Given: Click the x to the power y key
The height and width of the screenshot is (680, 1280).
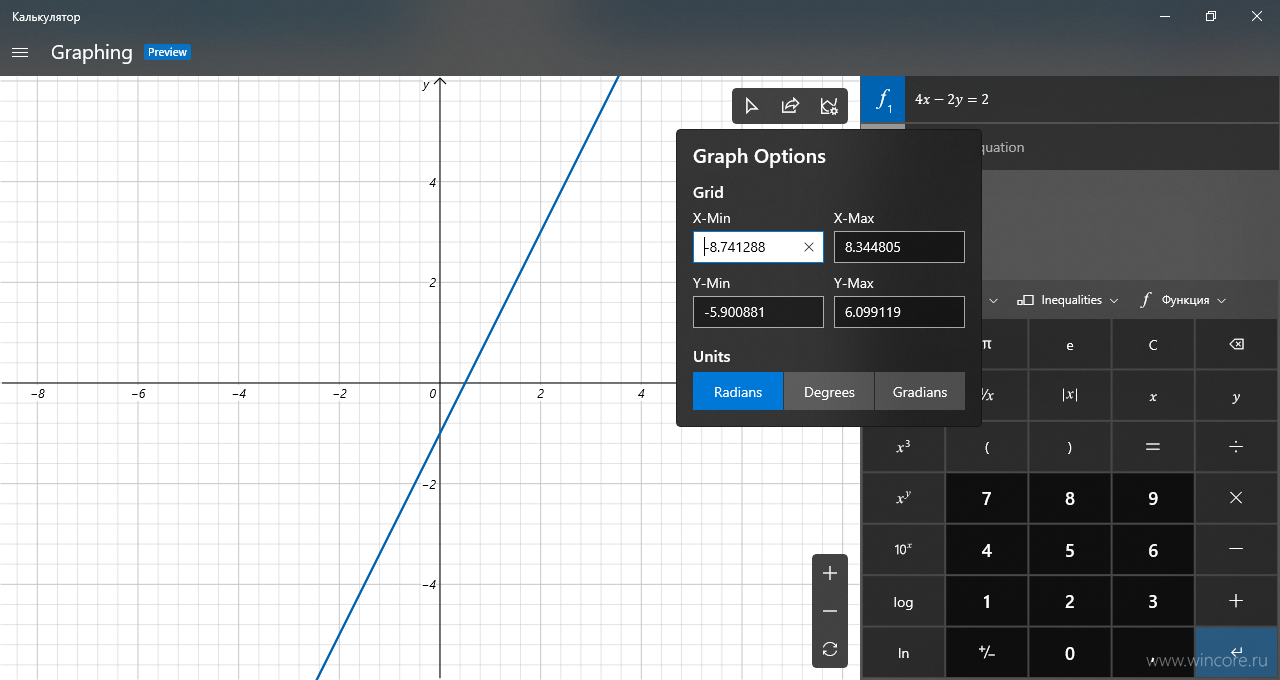Looking at the screenshot, I should tap(903, 498).
